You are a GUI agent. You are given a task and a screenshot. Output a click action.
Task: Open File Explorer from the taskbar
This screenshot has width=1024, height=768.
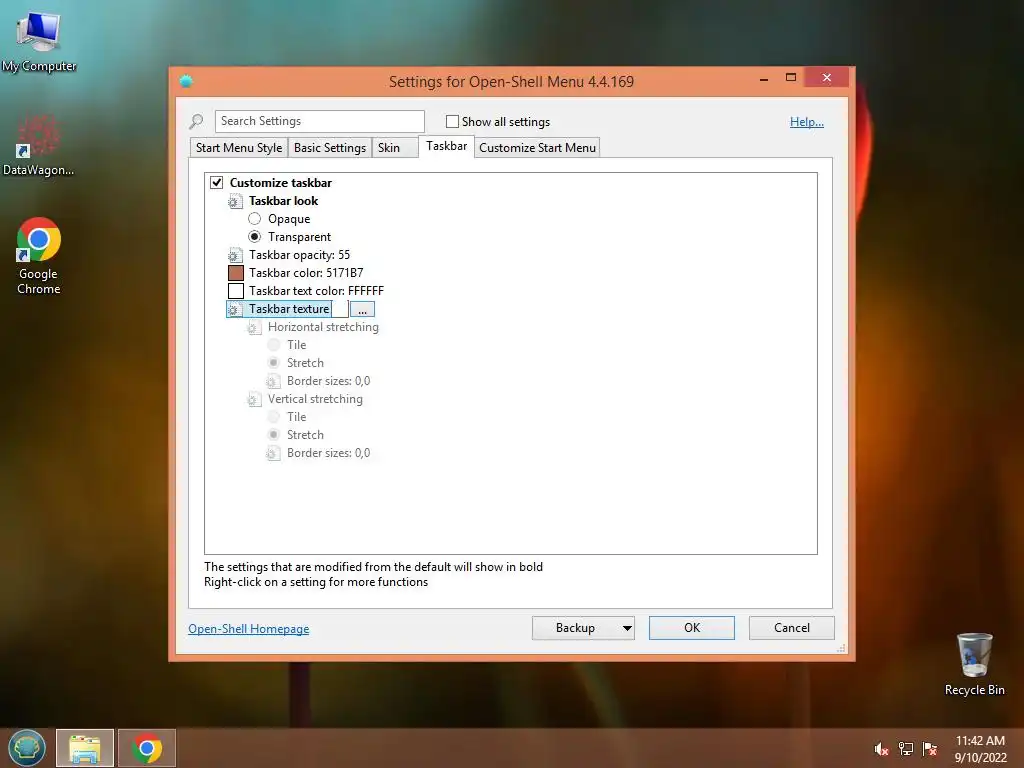tap(85, 748)
